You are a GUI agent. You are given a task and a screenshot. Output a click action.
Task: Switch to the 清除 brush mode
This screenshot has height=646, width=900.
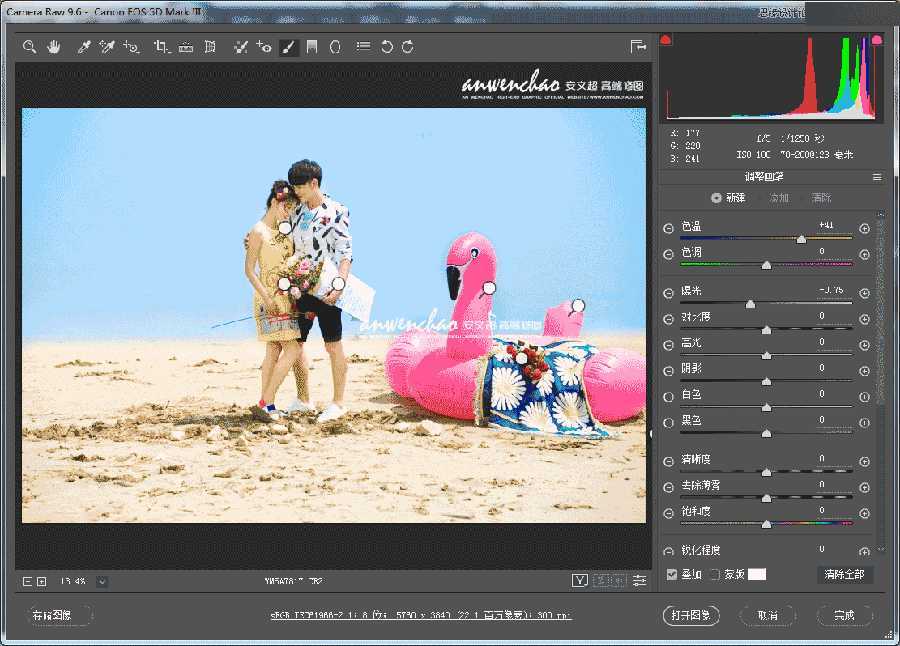click(820, 197)
